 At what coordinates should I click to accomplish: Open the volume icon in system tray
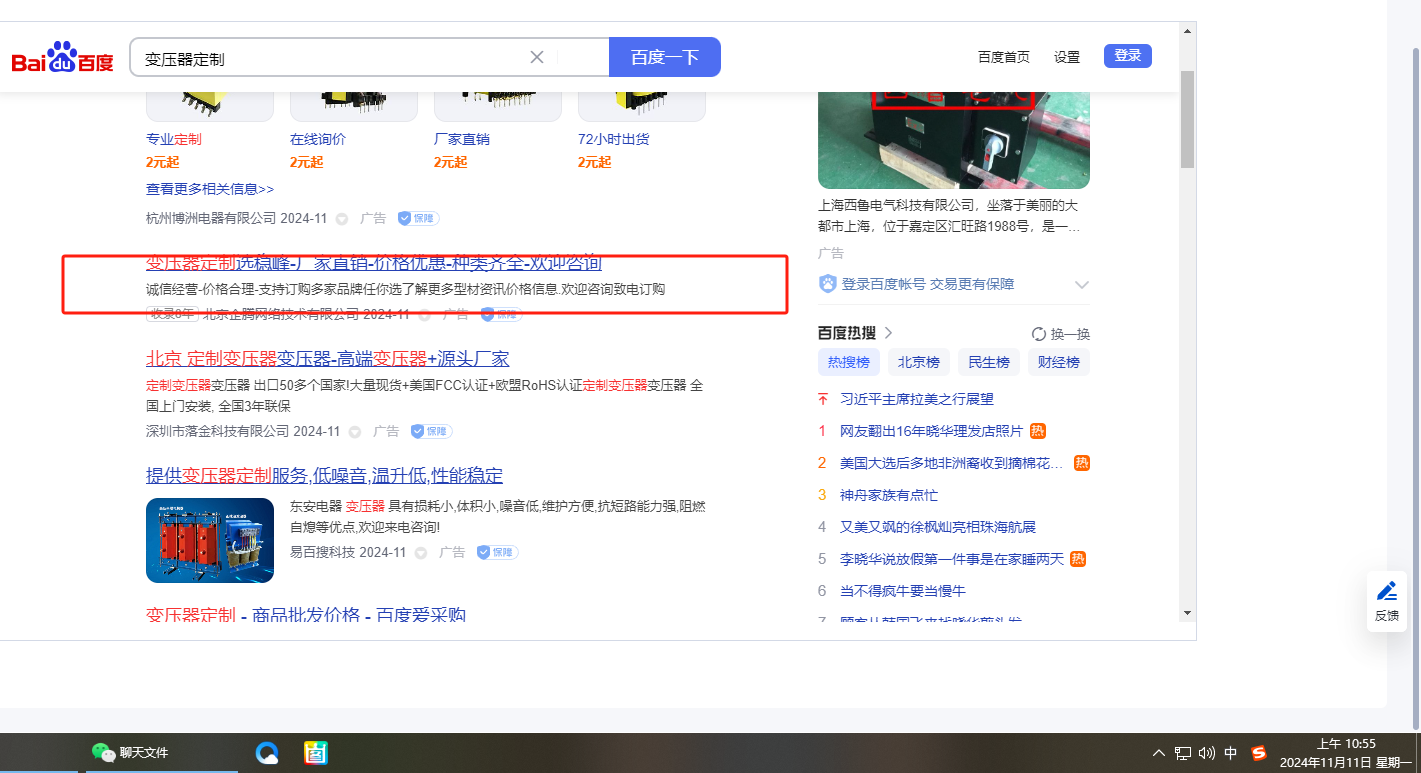[x=1206, y=753]
